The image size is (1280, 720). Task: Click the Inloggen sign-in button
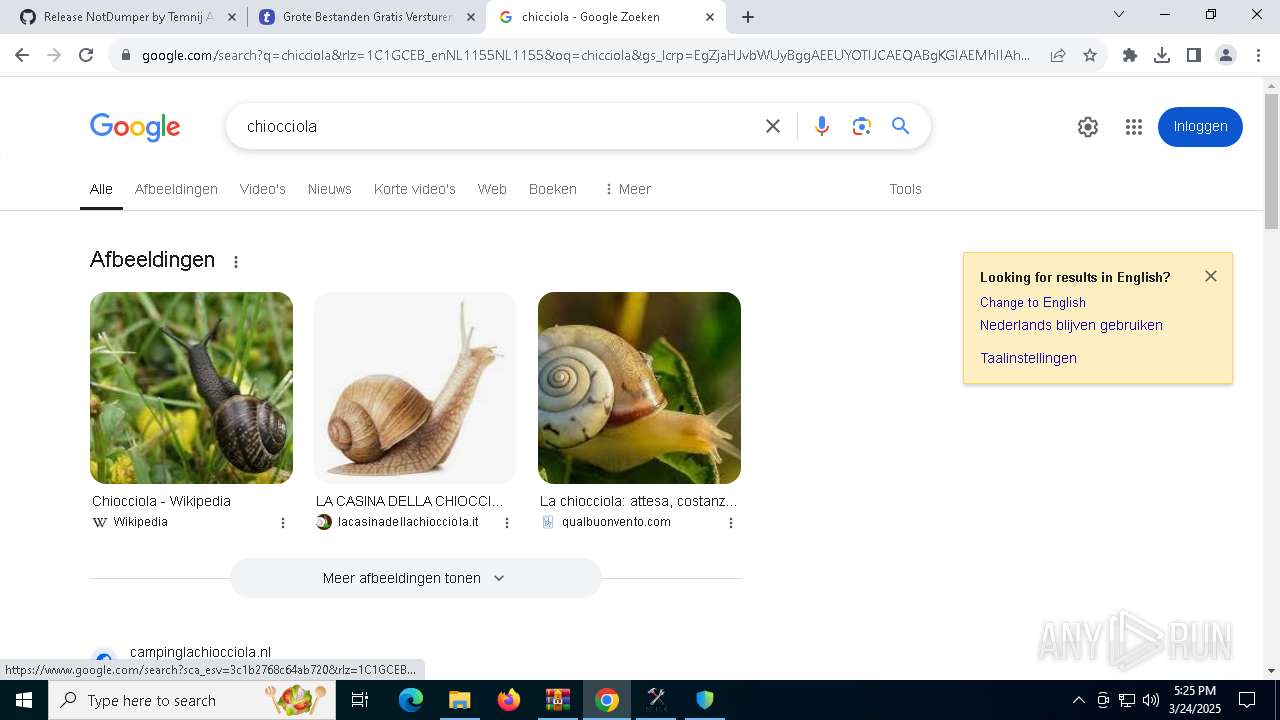(x=1200, y=127)
